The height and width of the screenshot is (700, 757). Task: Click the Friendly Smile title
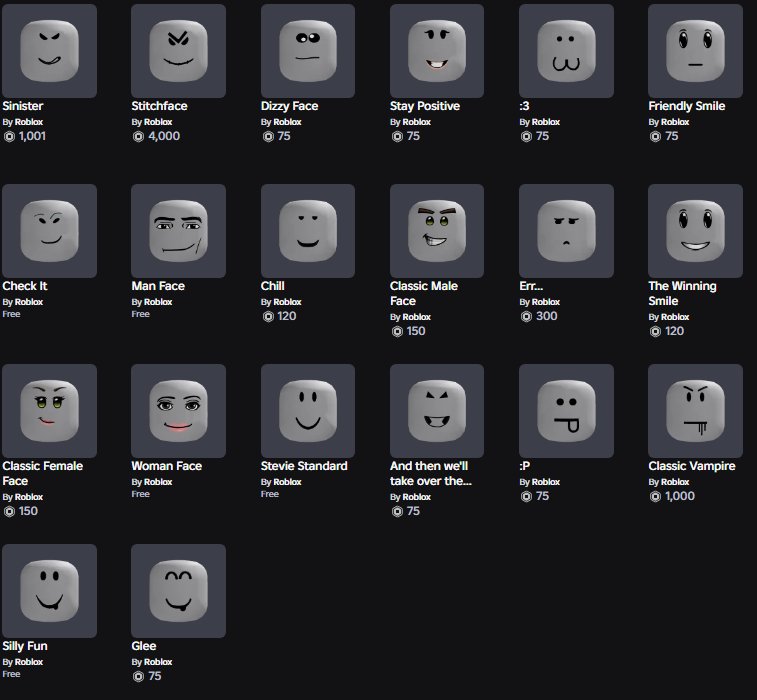(x=687, y=106)
